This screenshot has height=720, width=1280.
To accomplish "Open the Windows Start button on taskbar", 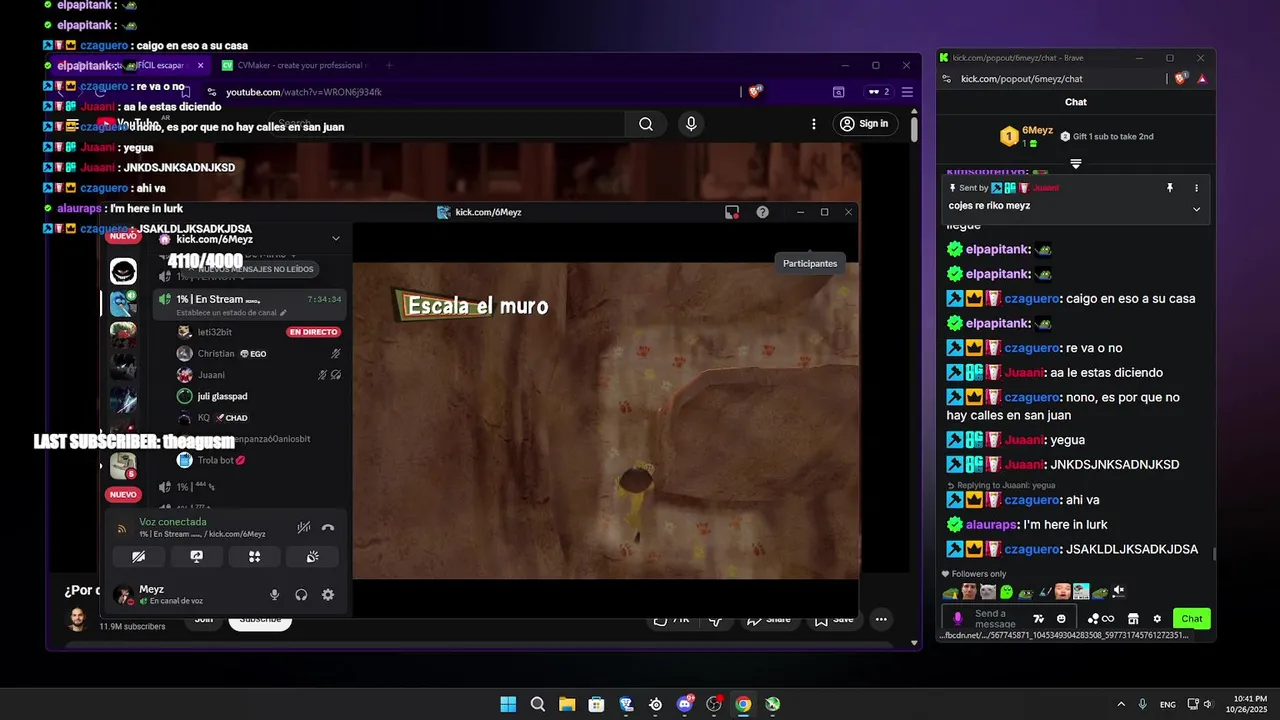I will 508,704.
